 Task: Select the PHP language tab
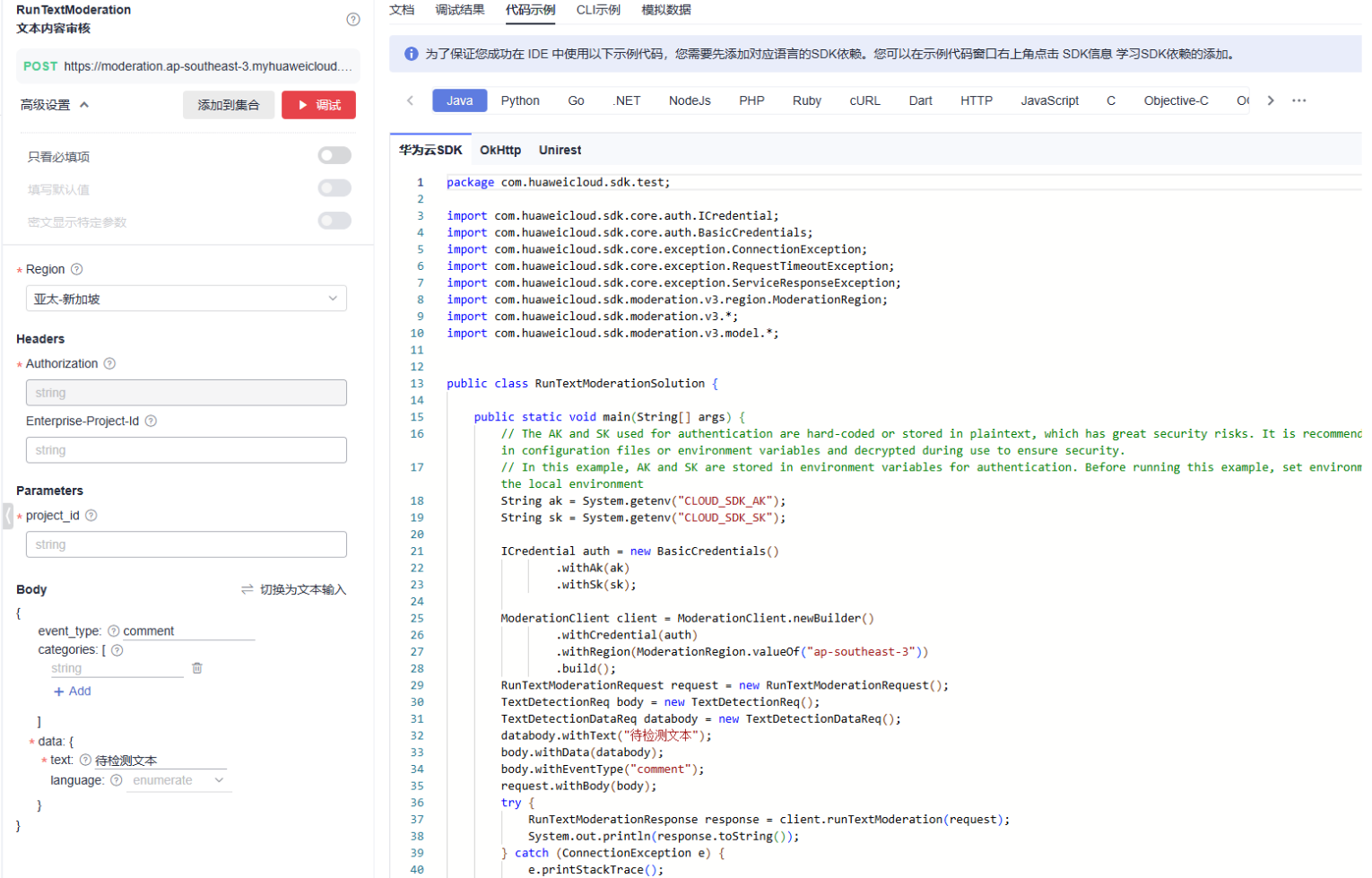point(751,100)
